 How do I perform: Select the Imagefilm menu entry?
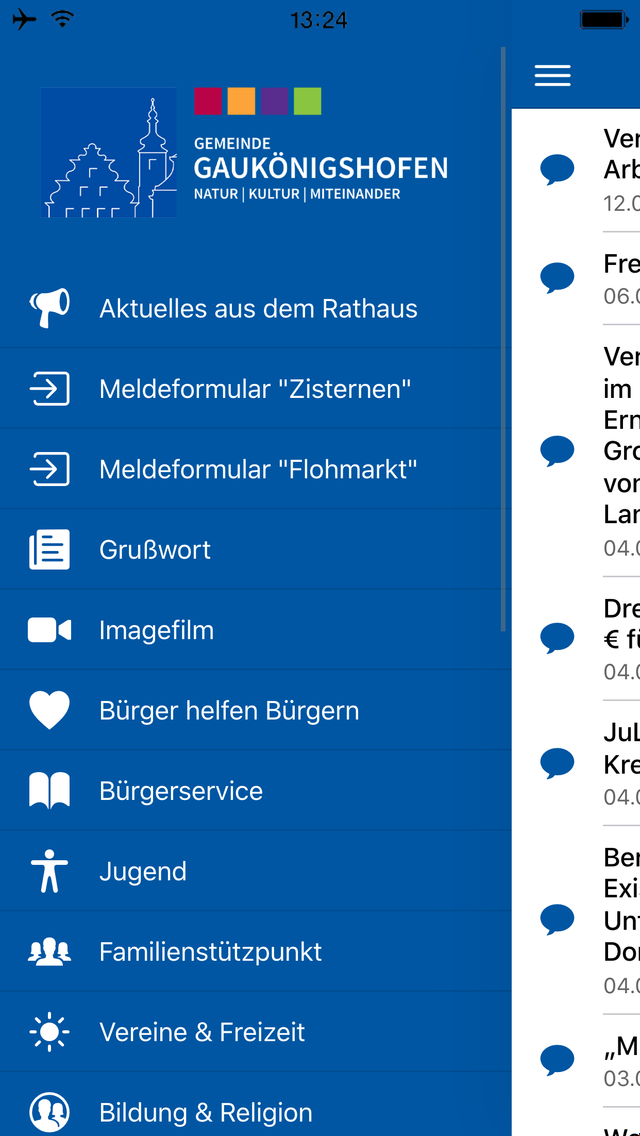click(255, 630)
